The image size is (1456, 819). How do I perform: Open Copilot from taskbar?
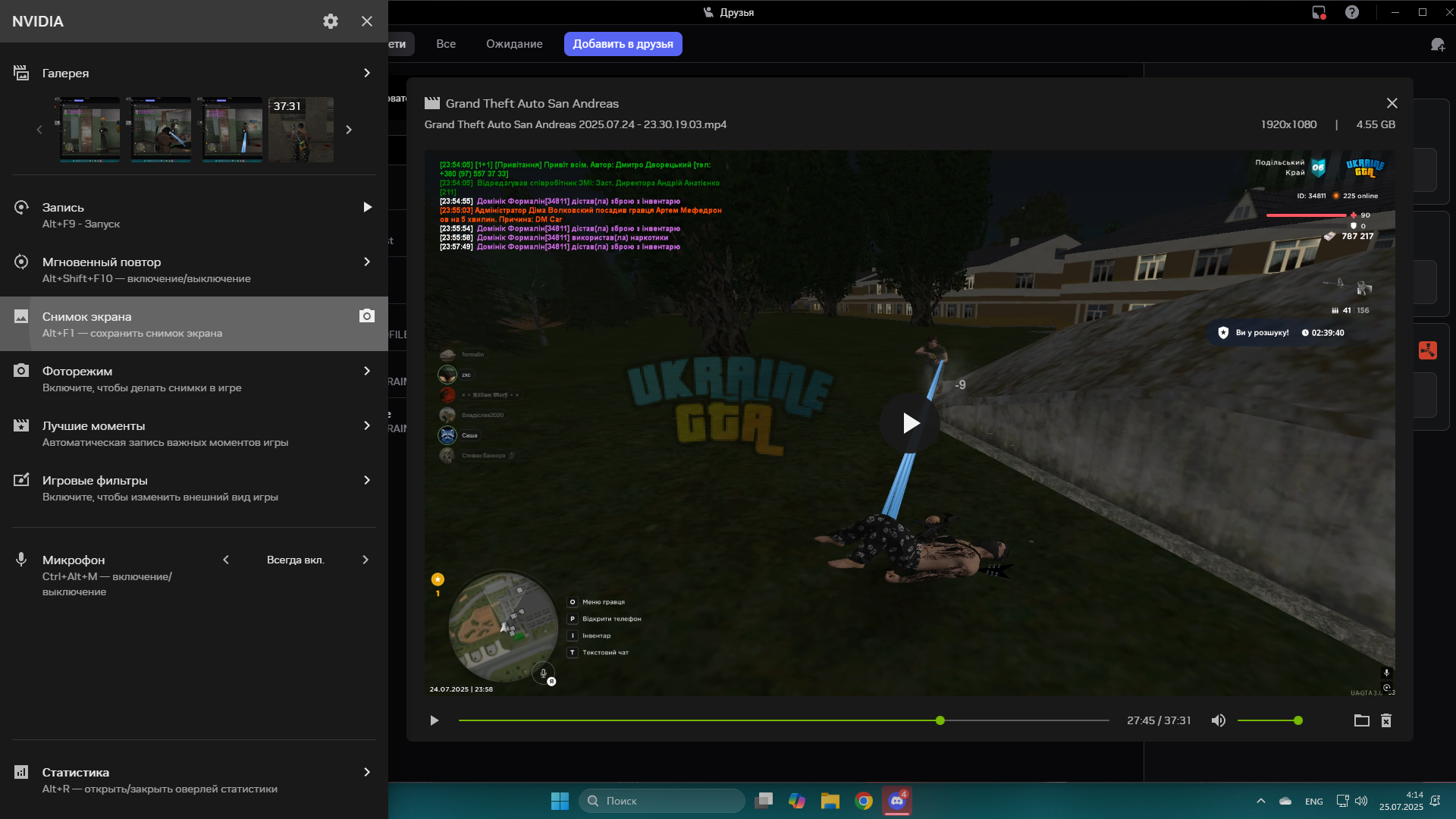pyautogui.click(x=797, y=801)
